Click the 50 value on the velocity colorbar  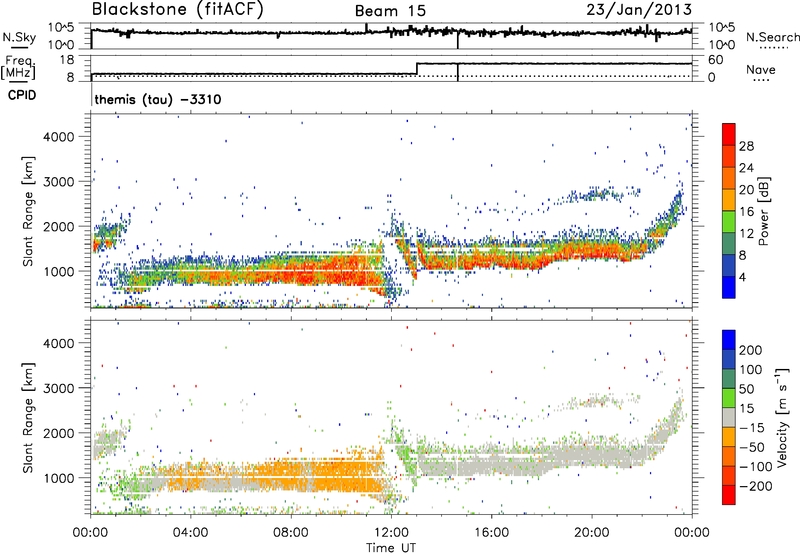click(x=746, y=389)
